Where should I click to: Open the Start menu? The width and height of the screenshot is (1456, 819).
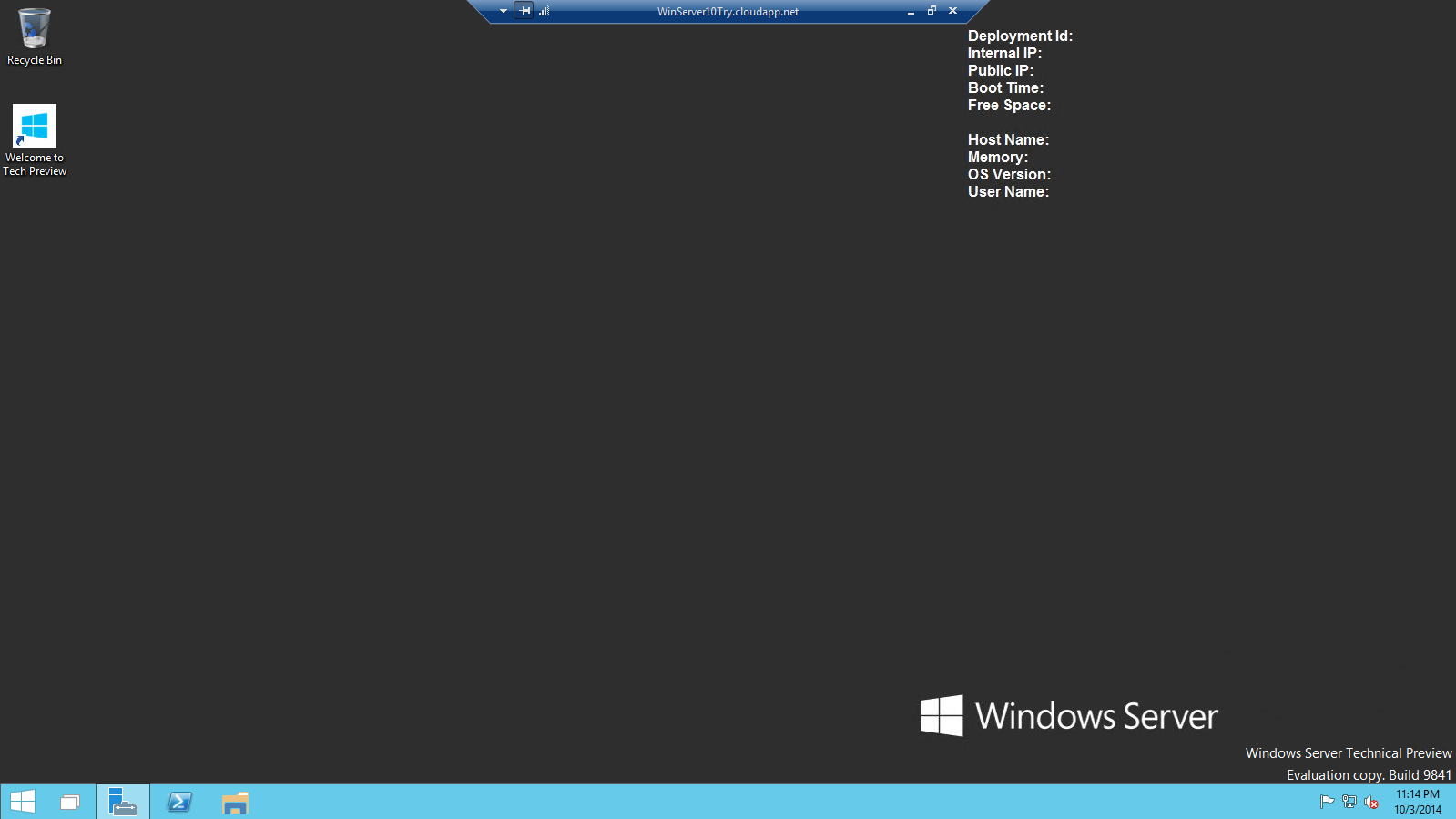(23, 802)
